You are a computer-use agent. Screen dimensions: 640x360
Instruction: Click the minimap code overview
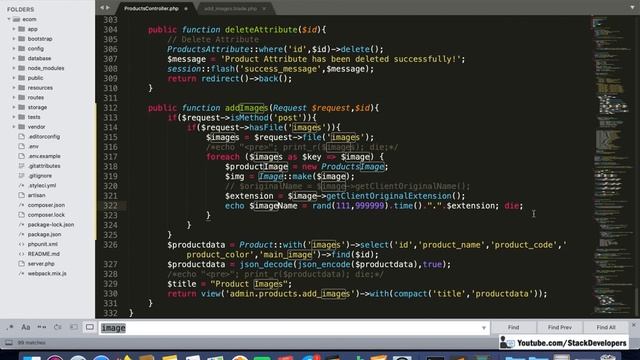click(x=612, y=165)
